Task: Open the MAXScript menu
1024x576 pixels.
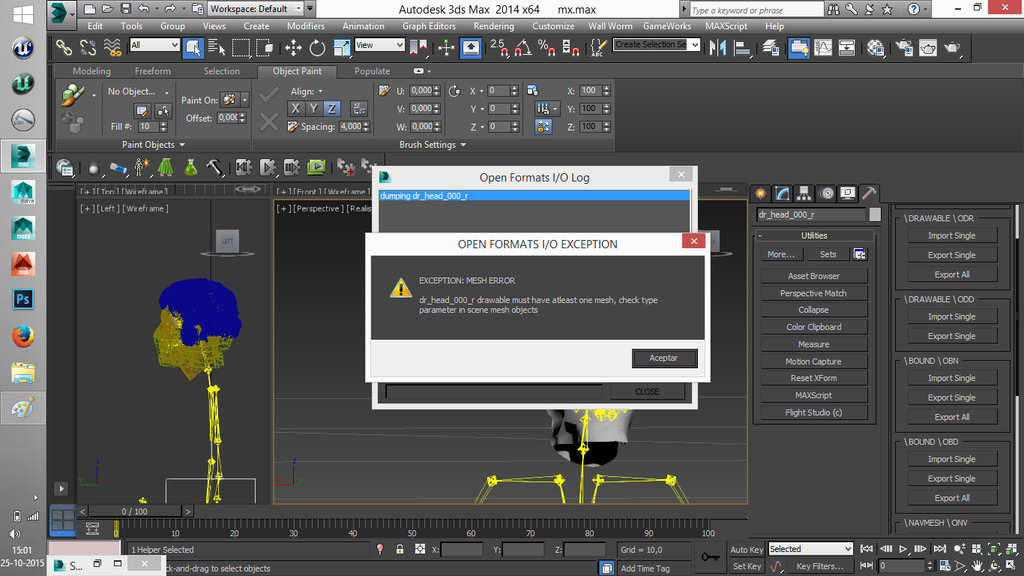Action: 730,26
